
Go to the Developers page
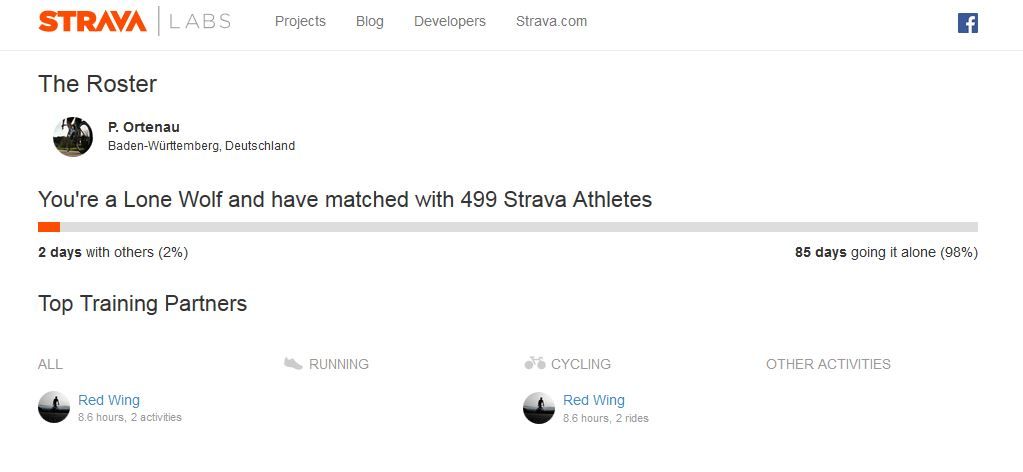point(449,21)
